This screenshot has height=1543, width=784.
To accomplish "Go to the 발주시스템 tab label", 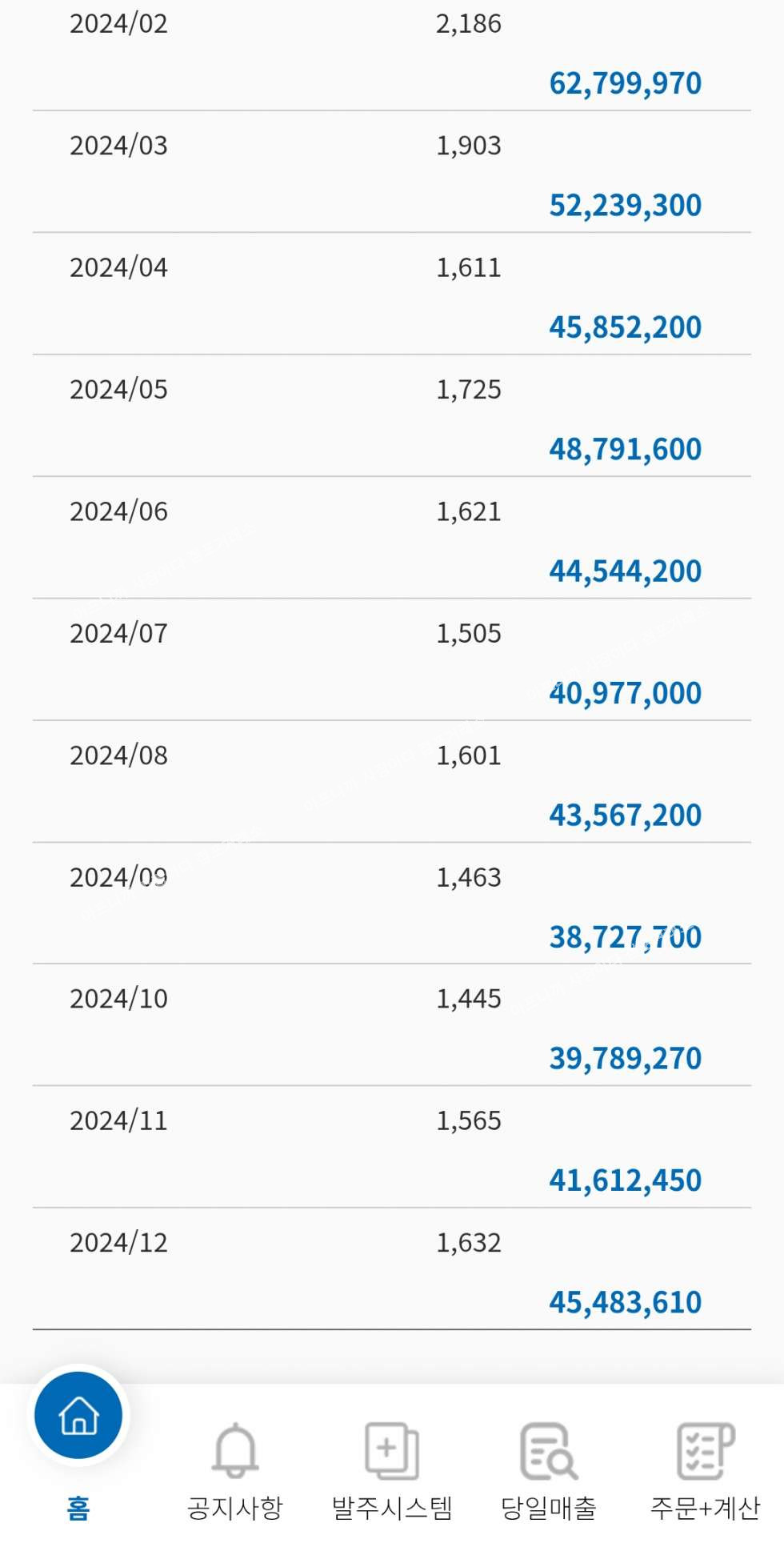I will [x=391, y=1508].
